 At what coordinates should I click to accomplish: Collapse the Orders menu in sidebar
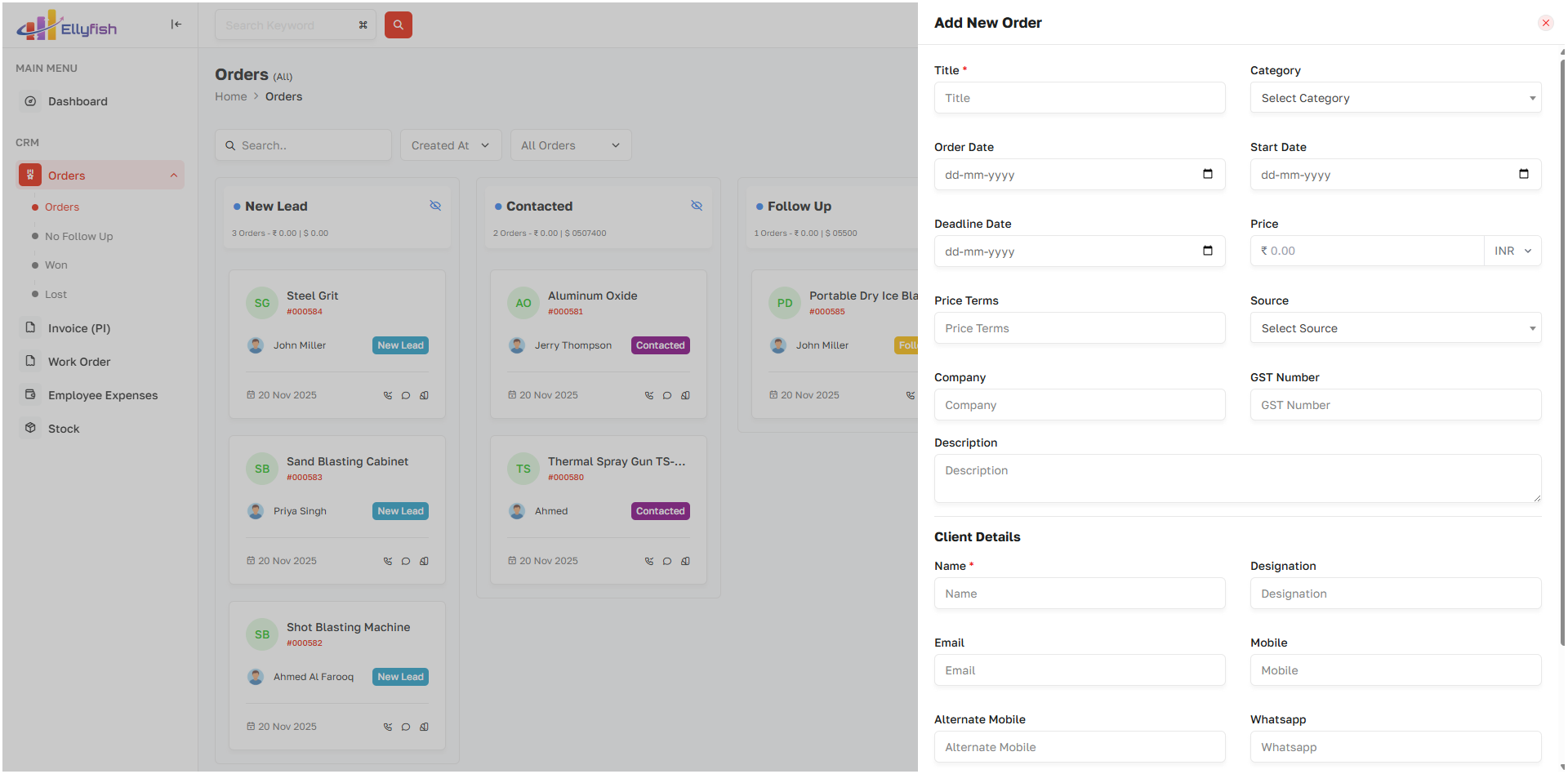(174, 176)
